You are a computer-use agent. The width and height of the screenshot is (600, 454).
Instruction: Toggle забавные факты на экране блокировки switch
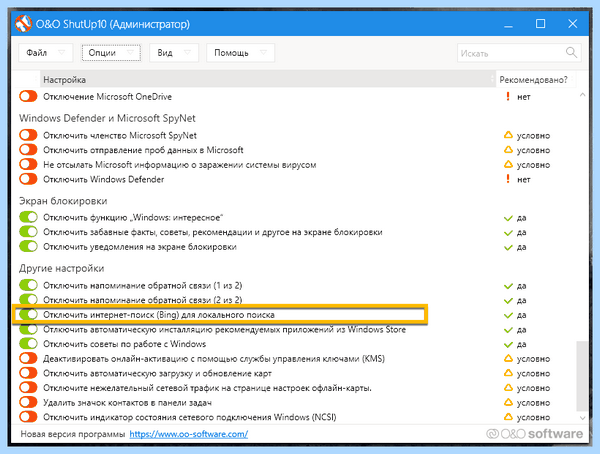(28, 232)
